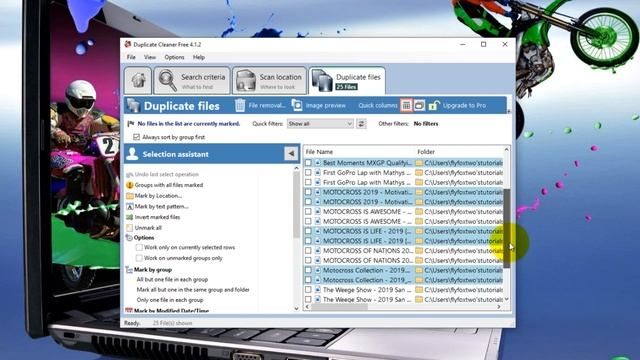Minimize the Duplicate Cleaner window
Image resolution: width=640 pixels, height=360 pixels.
[x=462, y=44]
